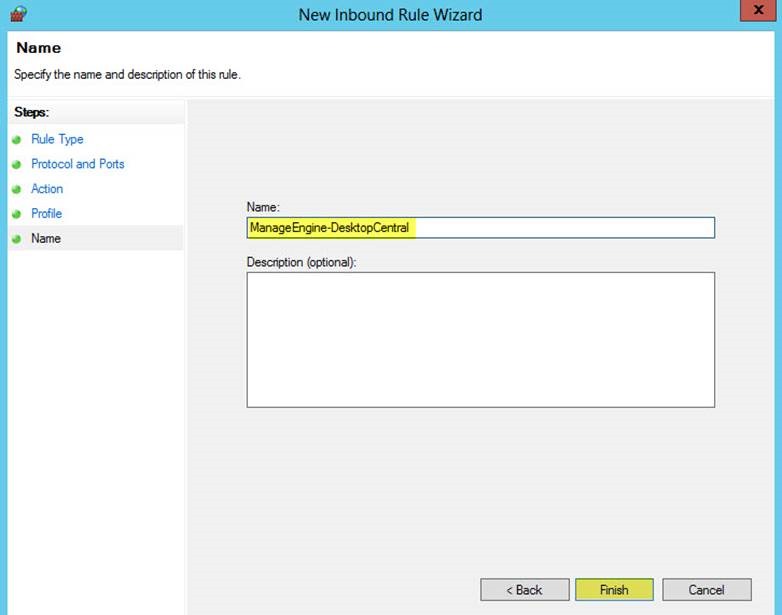Click the Name field containing ManageEngine-DesktopCentral
Screen dimensions: 782x615
click(481, 227)
